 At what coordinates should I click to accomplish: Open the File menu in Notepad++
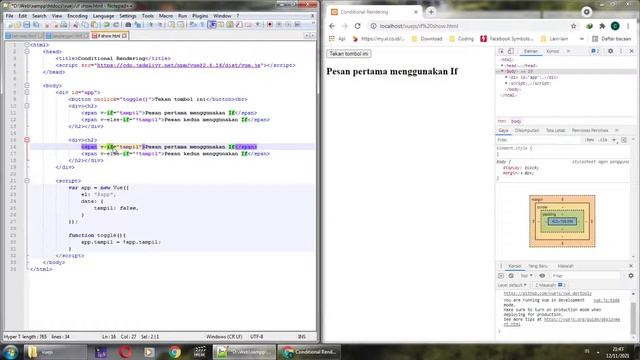(9, 16)
